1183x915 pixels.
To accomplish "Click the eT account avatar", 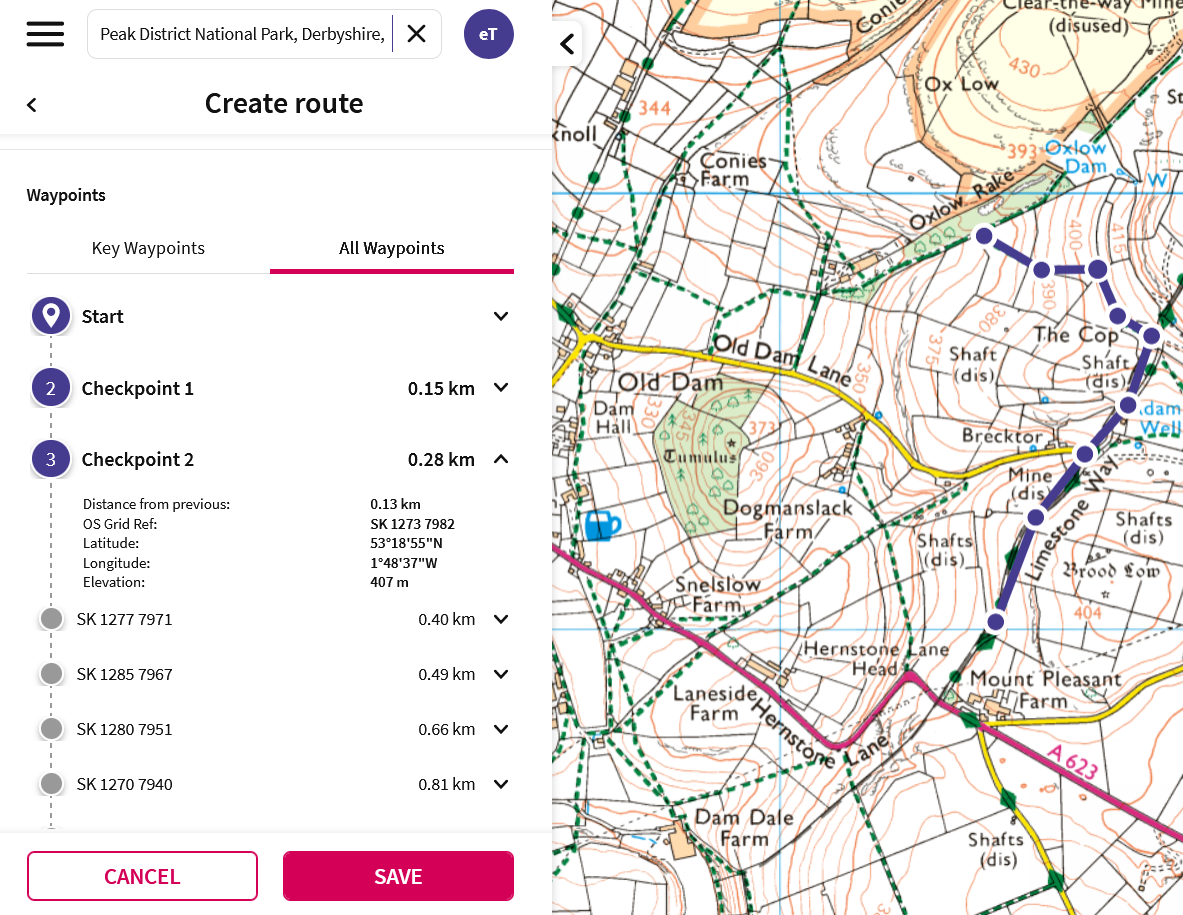I will tap(489, 33).
